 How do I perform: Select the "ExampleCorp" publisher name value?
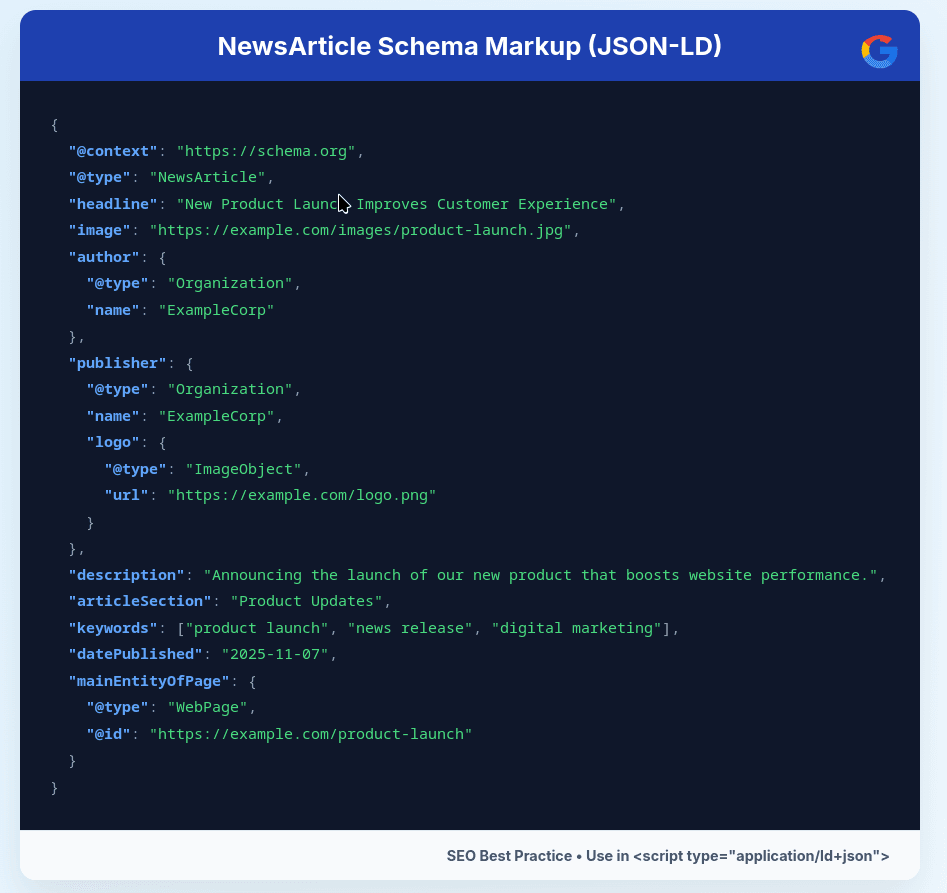point(217,416)
